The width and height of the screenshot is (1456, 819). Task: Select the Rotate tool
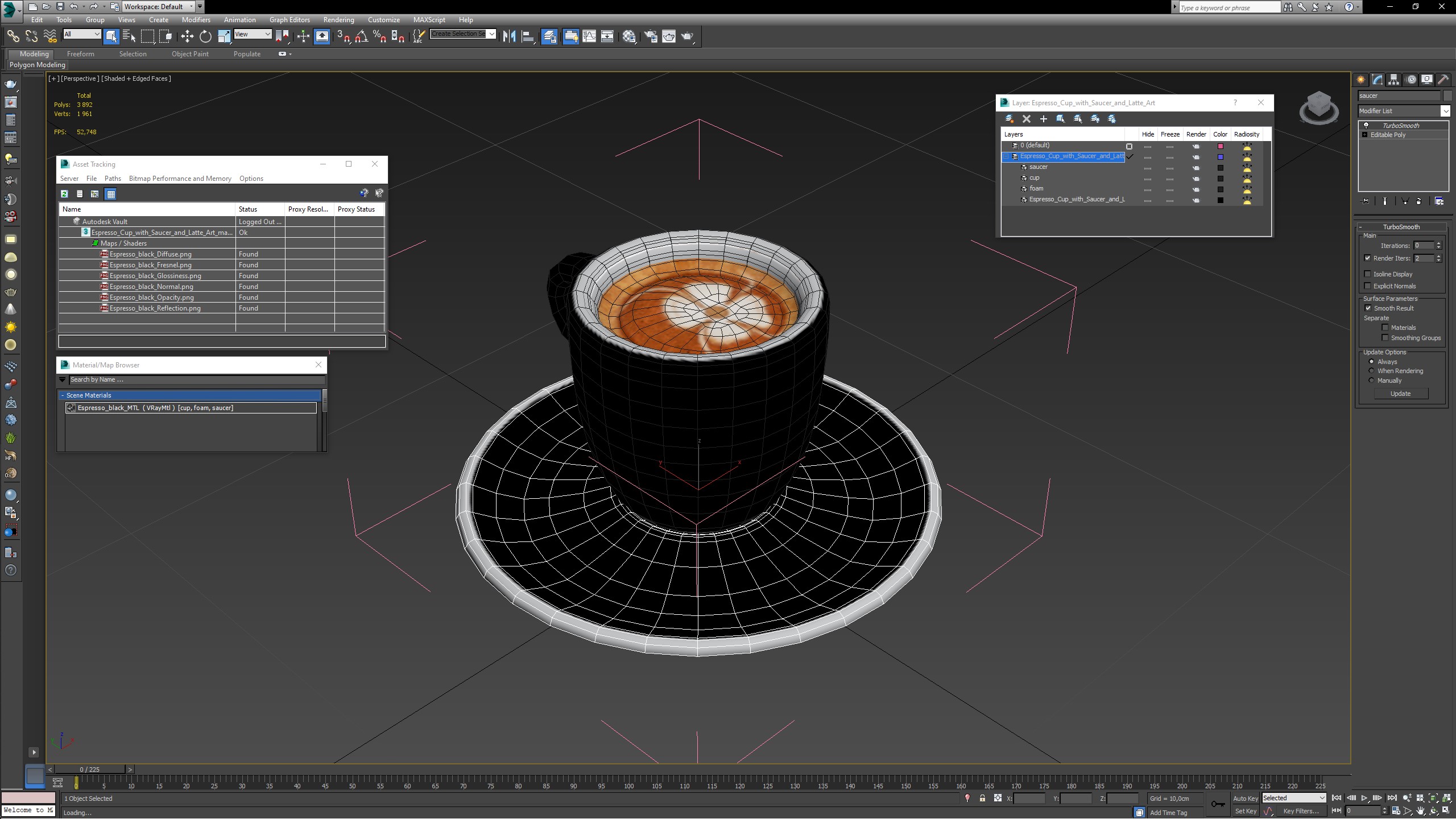pos(205,36)
